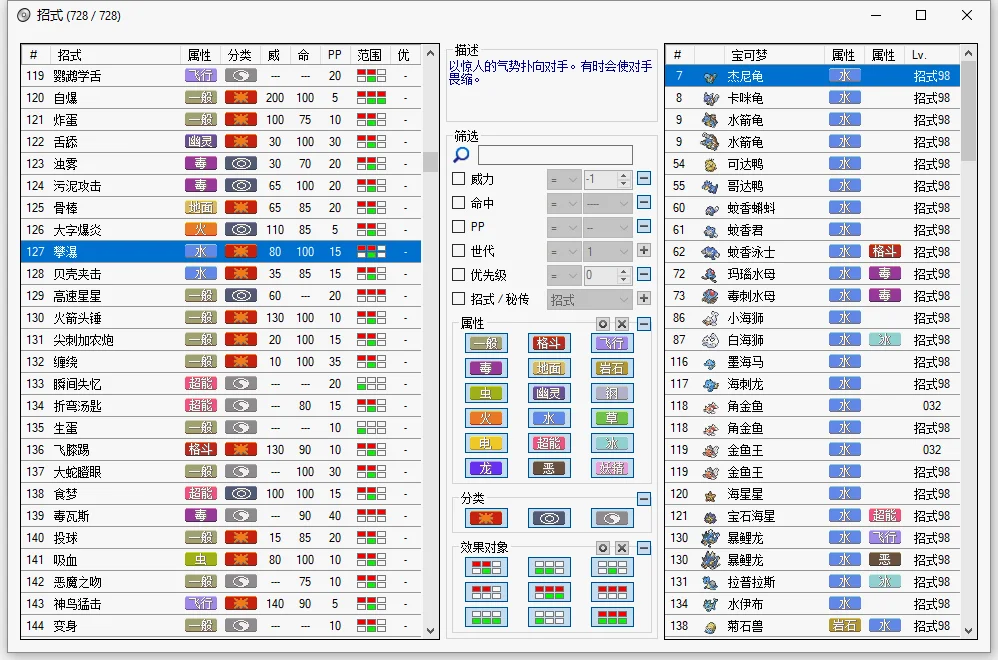Click the 可达鸭 sprite icon
Screen dimensions: 998x660
click(710, 164)
